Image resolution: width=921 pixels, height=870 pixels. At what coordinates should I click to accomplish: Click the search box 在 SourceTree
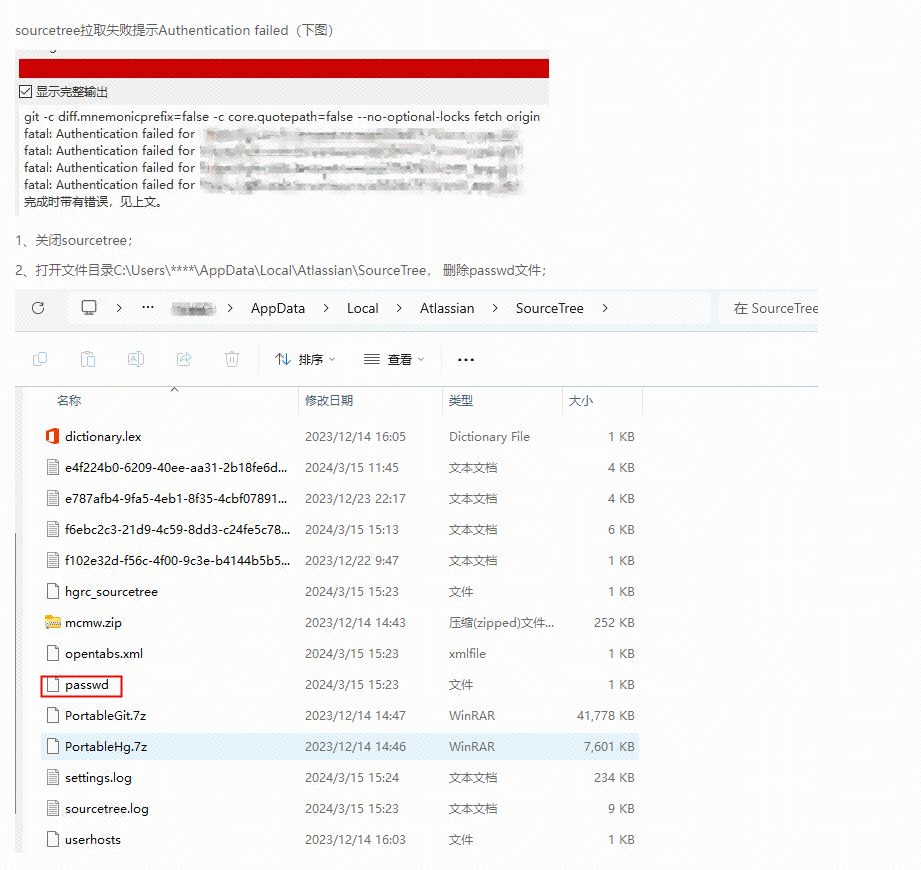click(769, 308)
